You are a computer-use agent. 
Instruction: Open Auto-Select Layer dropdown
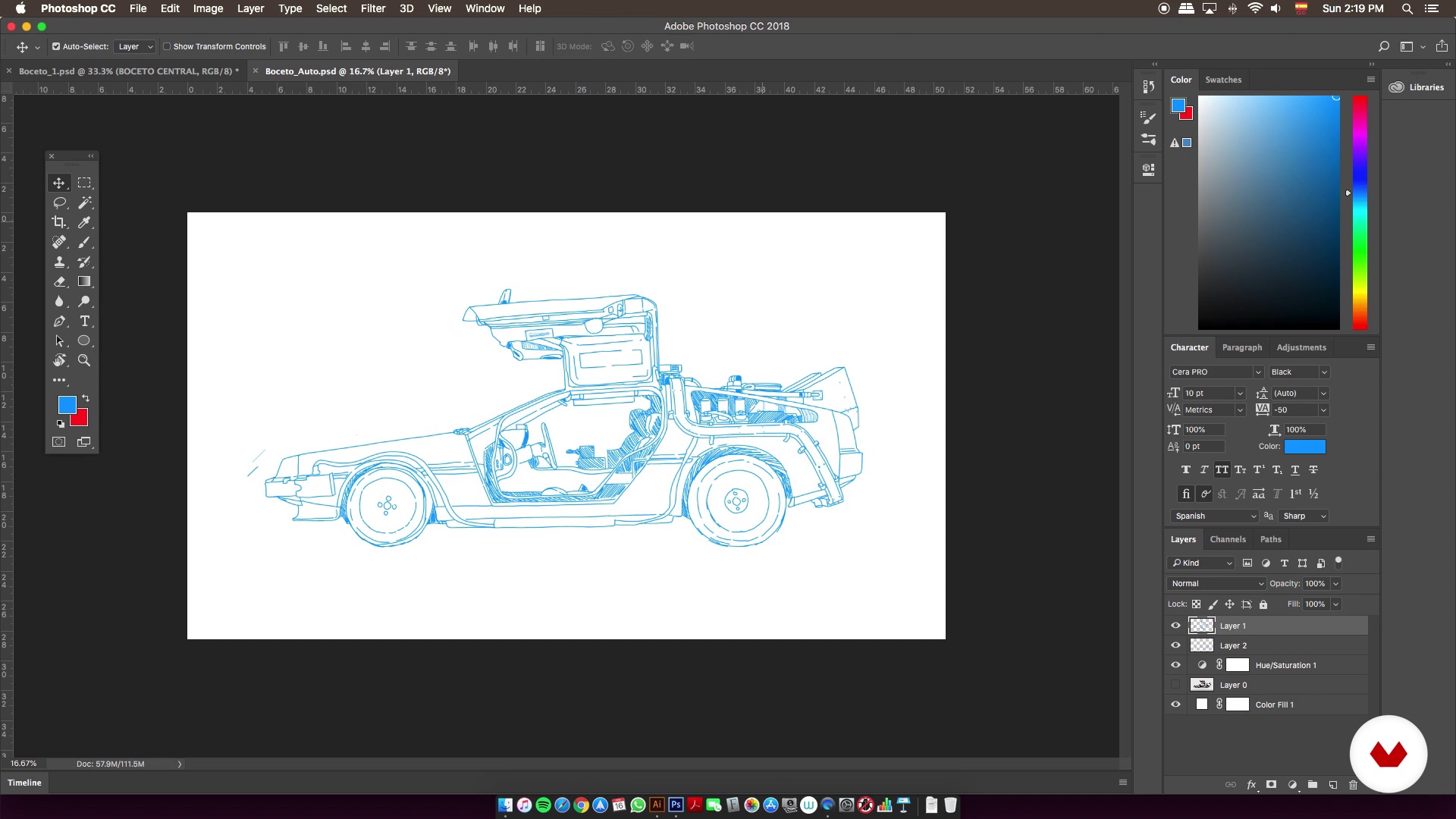[x=135, y=46]
